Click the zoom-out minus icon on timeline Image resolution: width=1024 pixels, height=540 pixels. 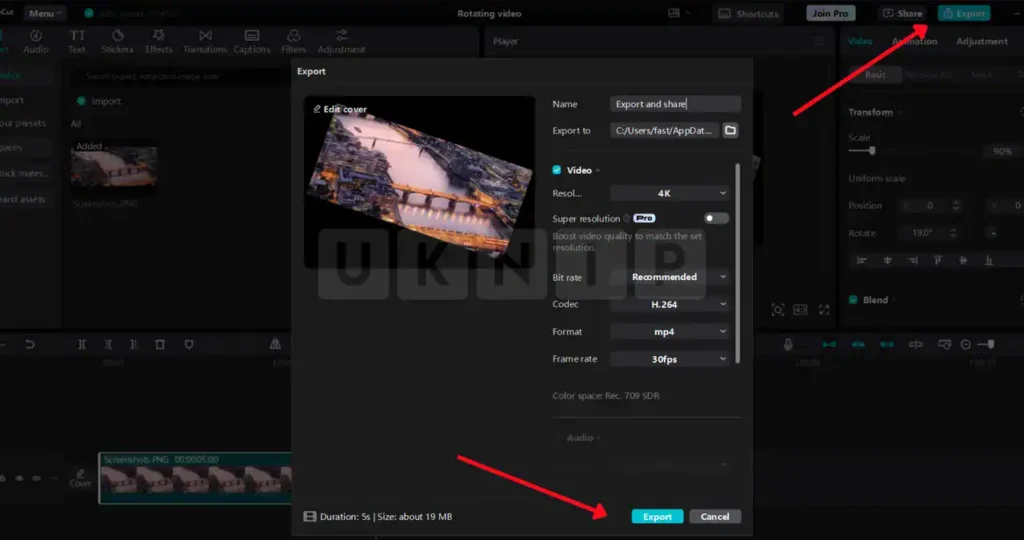[966, 344]
